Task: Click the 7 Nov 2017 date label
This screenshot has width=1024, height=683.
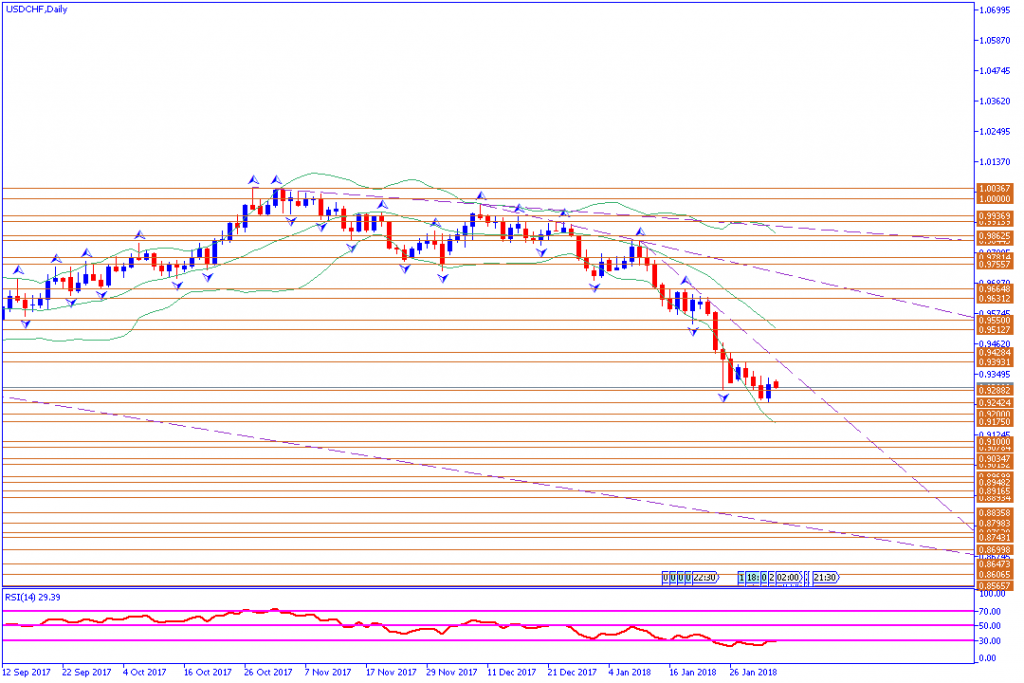Action: (328, 672)
